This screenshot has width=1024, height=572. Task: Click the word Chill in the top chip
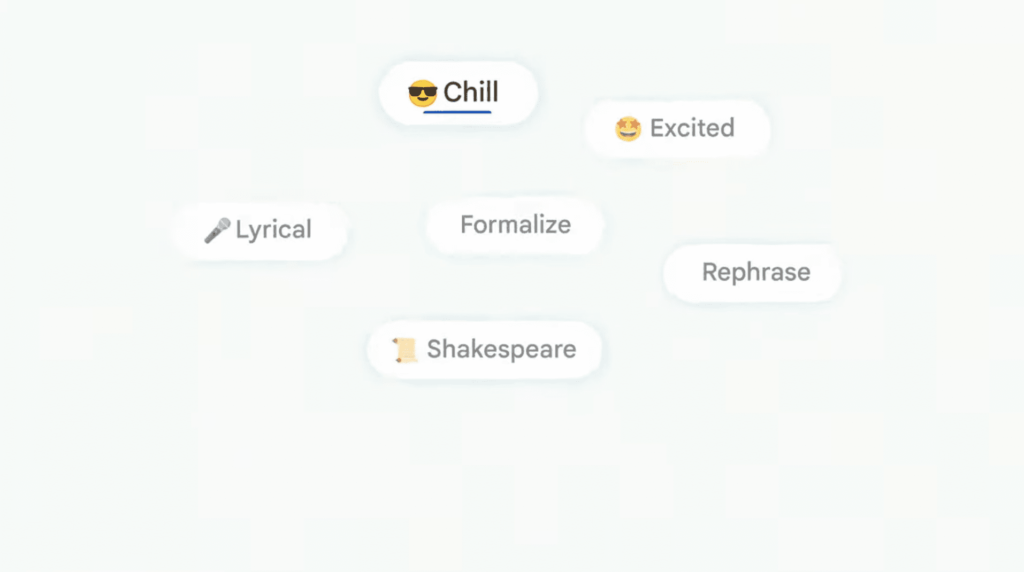tap(471, 92)
